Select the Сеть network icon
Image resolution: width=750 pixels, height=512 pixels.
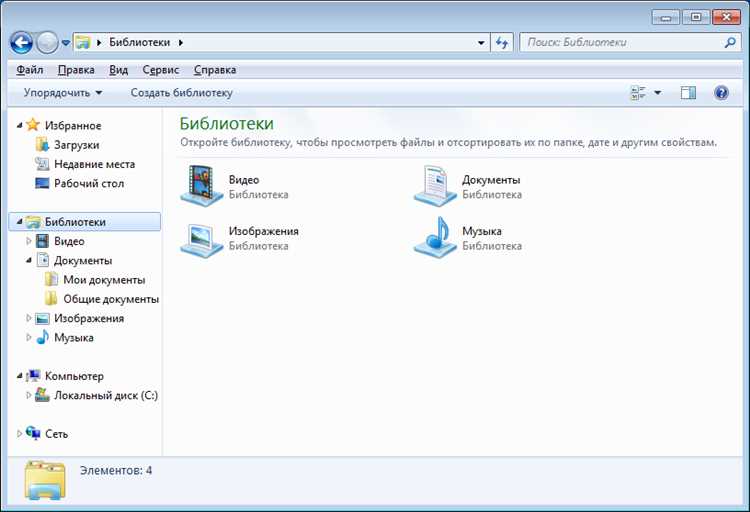point(33,433)
